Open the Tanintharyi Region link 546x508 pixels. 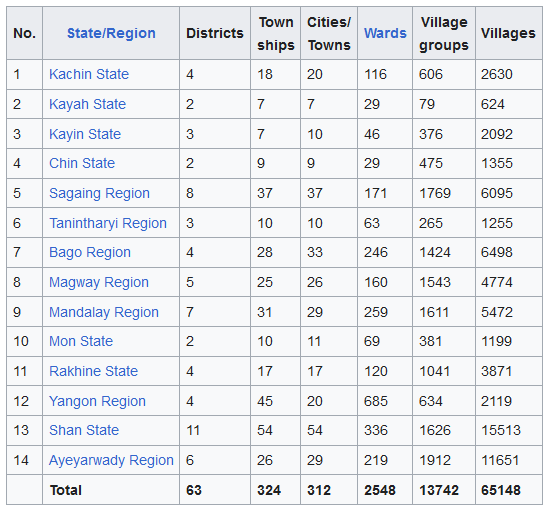(108, 223)
